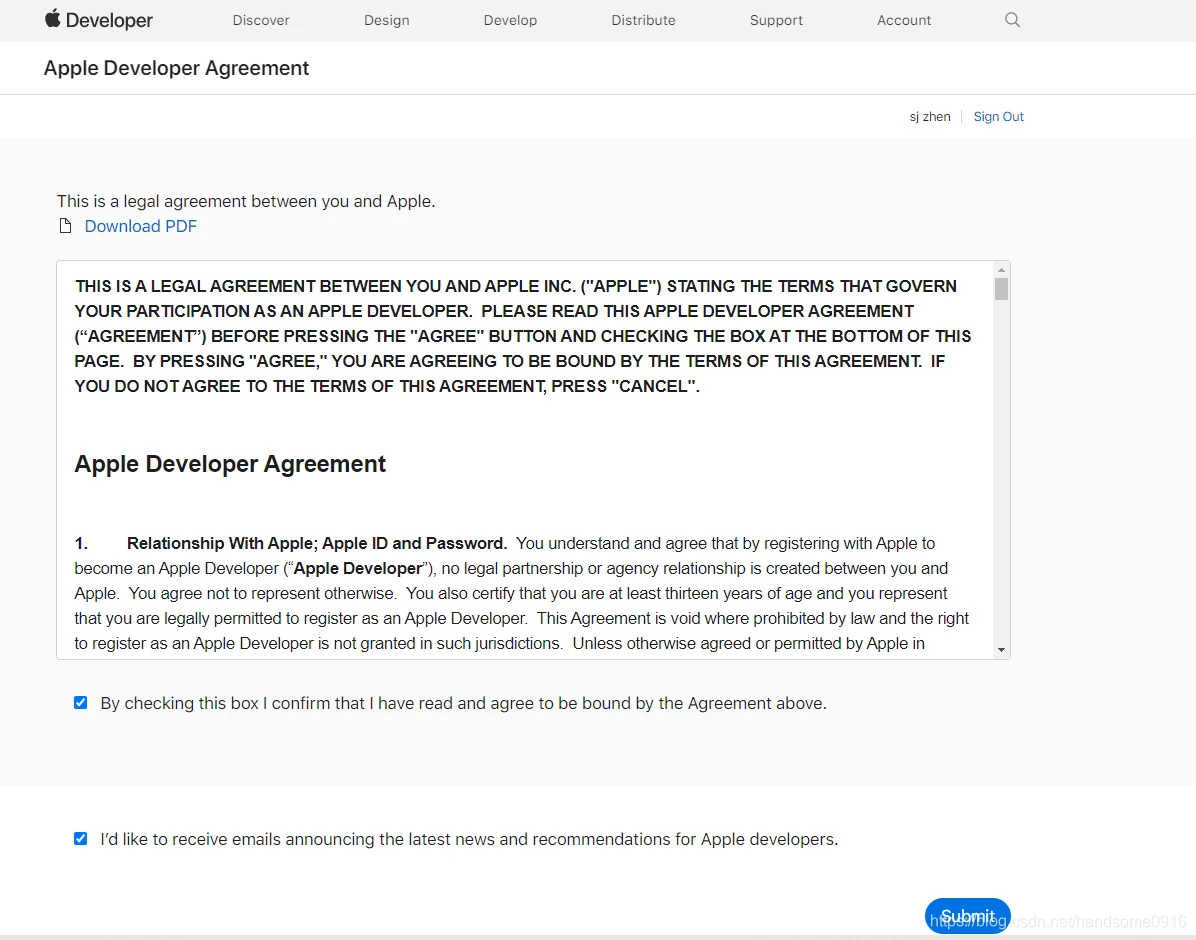Uncheck the agreement confirmation checkbox
This screenshot has height=940, width=1196.
tap(81, 703)
